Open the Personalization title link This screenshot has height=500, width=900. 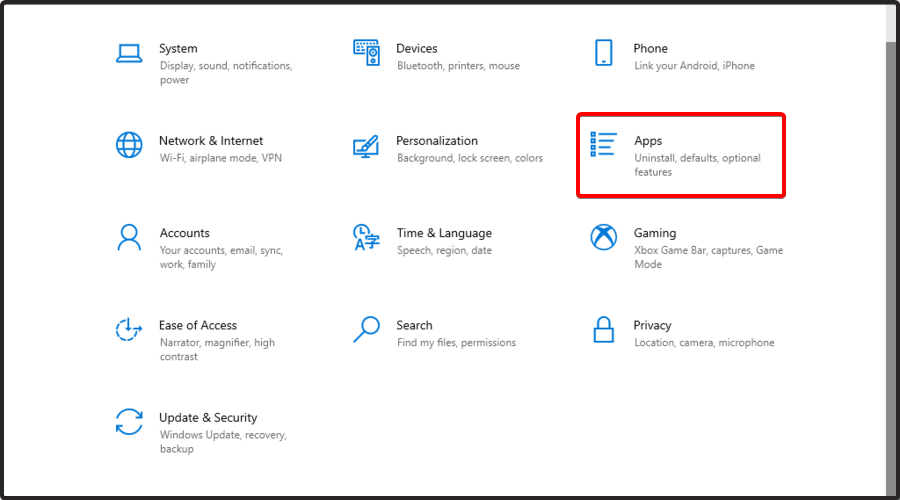pos(437,141)
